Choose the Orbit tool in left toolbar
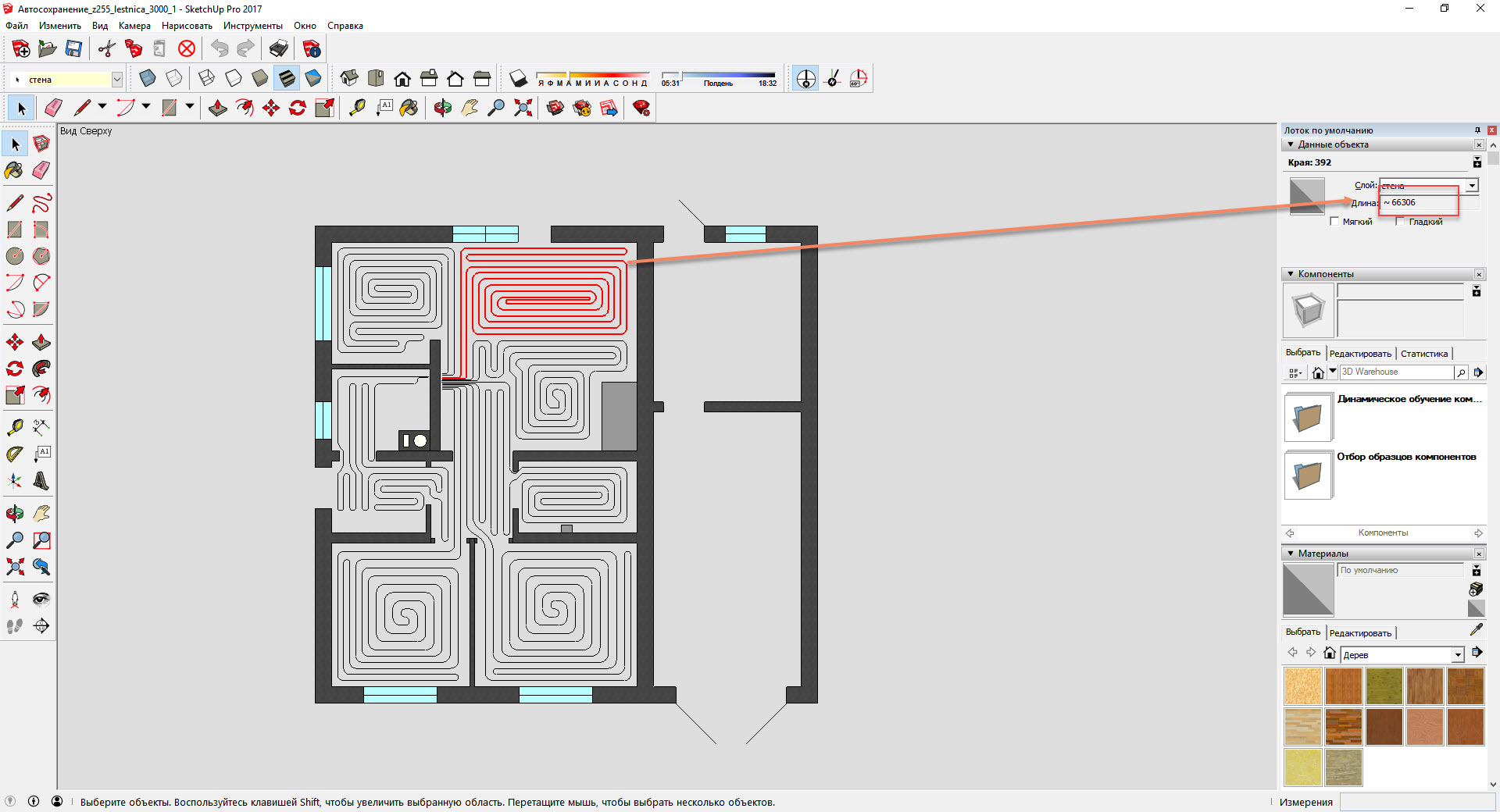 click(x=14, y=514)
